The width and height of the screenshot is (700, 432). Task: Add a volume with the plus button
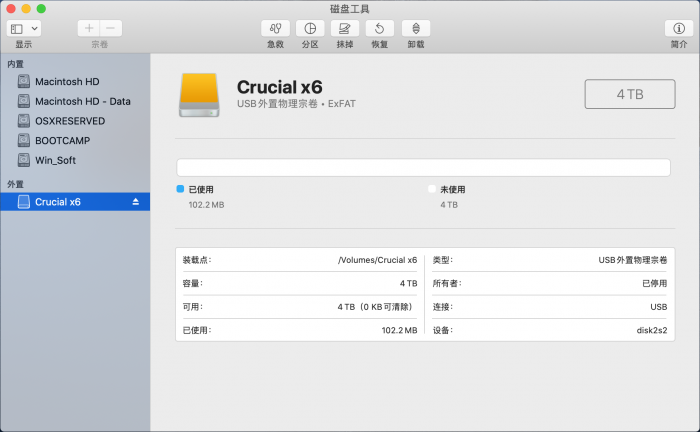(89, 29)
